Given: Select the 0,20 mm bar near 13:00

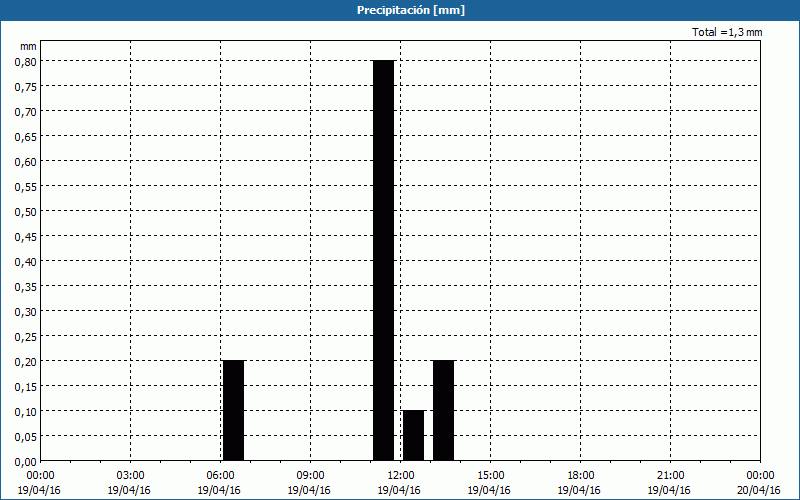Looking at the screenshot, I should [x=443, y=410].
